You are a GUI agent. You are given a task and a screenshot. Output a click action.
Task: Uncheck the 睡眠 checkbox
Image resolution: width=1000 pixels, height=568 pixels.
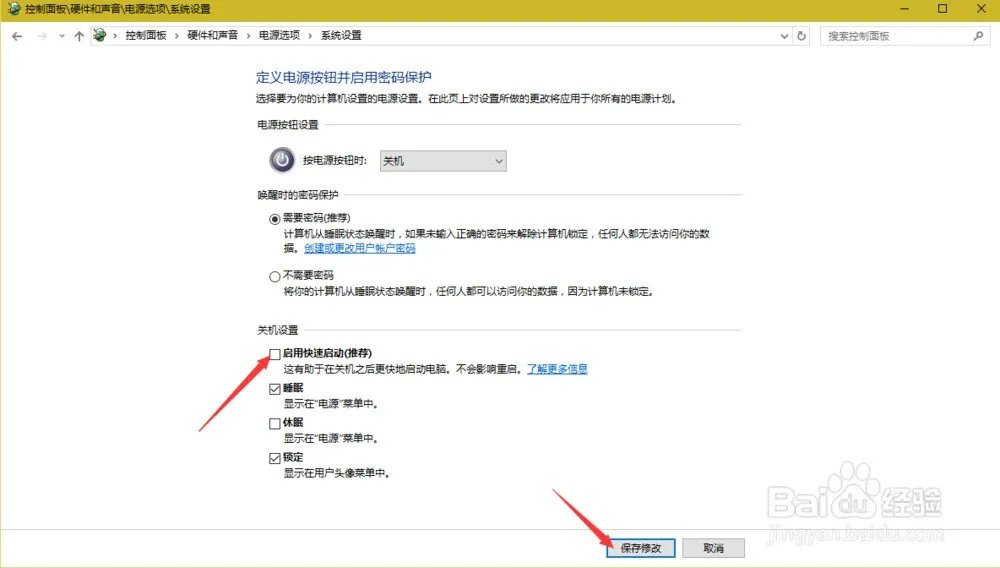(275, 389)
